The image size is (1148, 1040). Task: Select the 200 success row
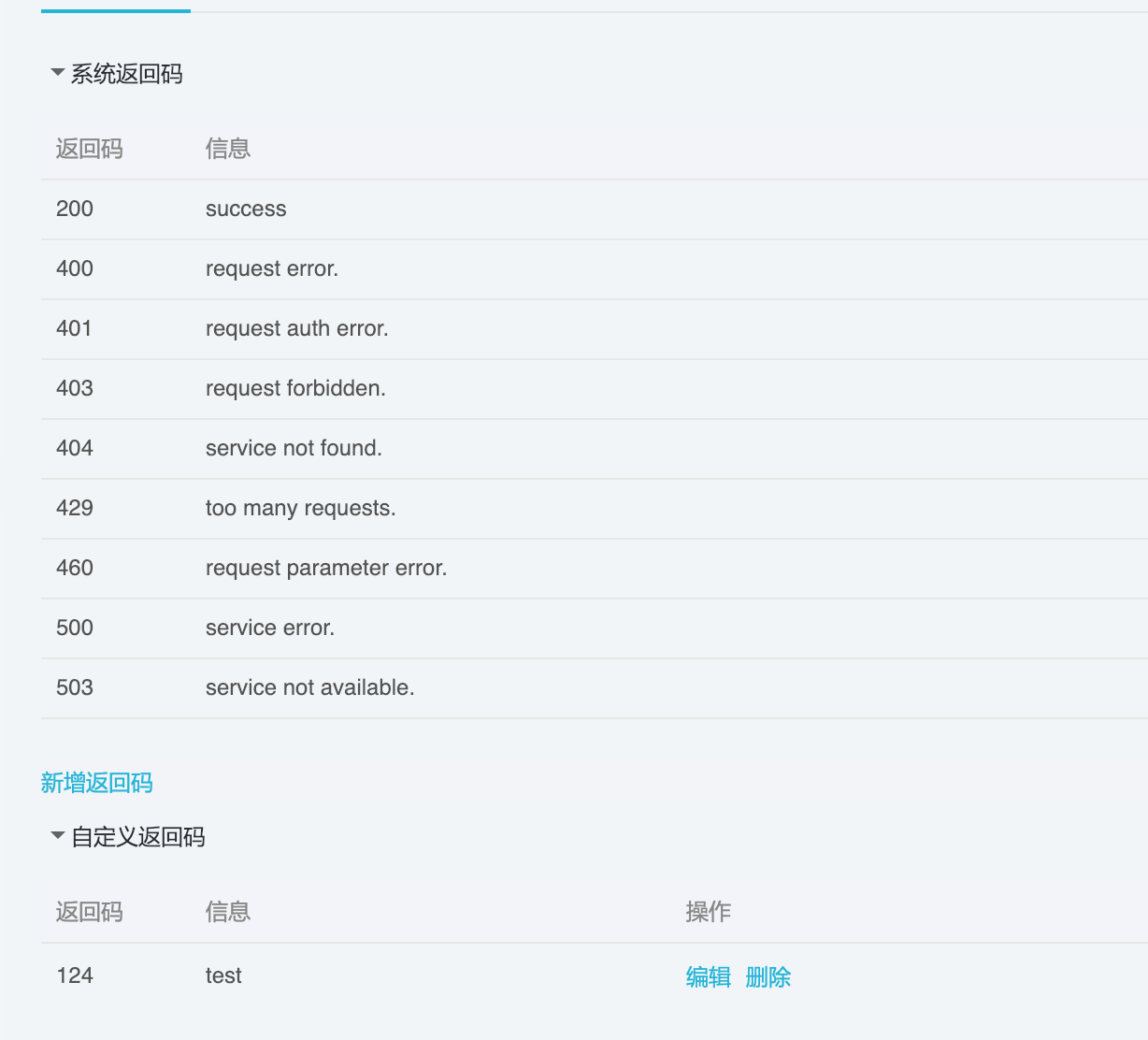[x=246, y=209]
